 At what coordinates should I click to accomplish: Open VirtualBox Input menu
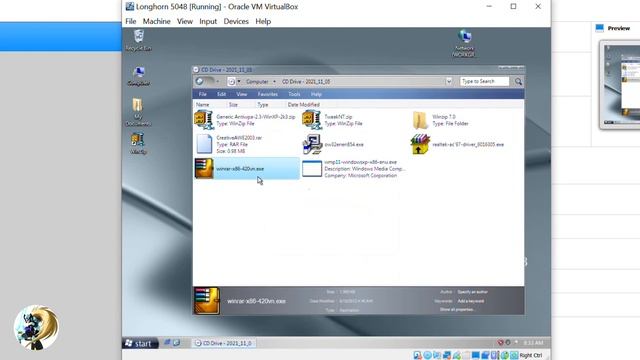click(208, 21)
